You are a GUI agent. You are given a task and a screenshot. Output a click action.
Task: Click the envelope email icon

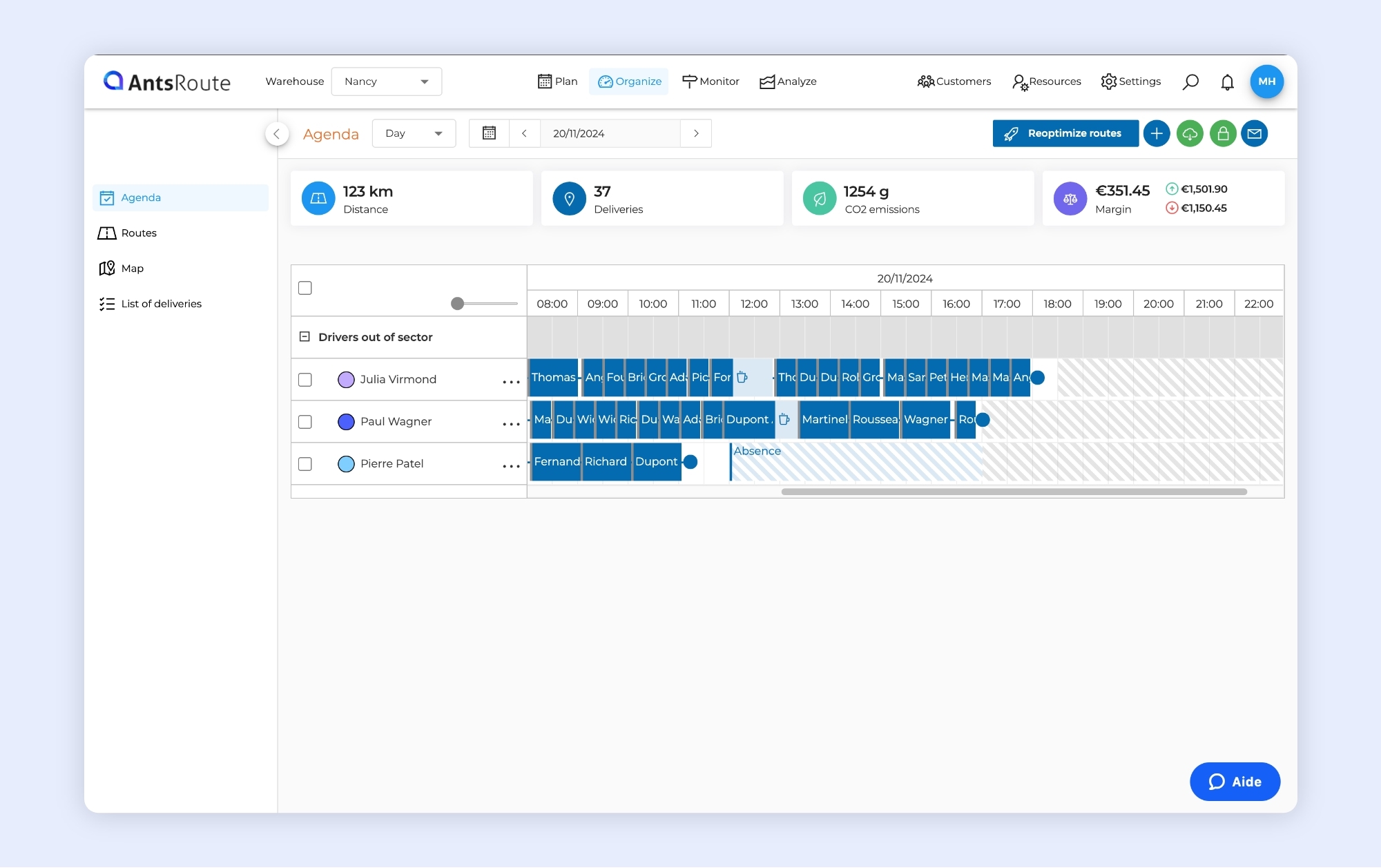tap(1255, 133)
